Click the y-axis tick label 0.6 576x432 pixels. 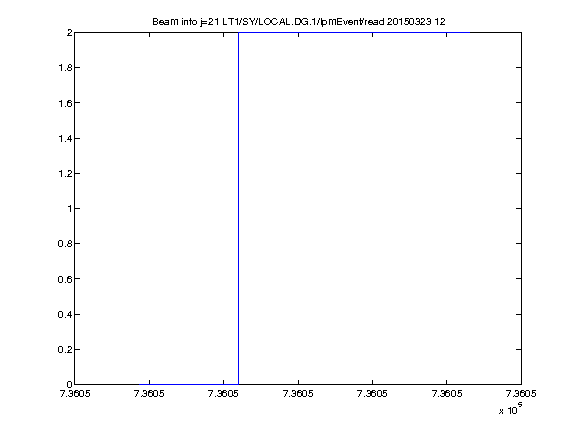tap(65, 279)
